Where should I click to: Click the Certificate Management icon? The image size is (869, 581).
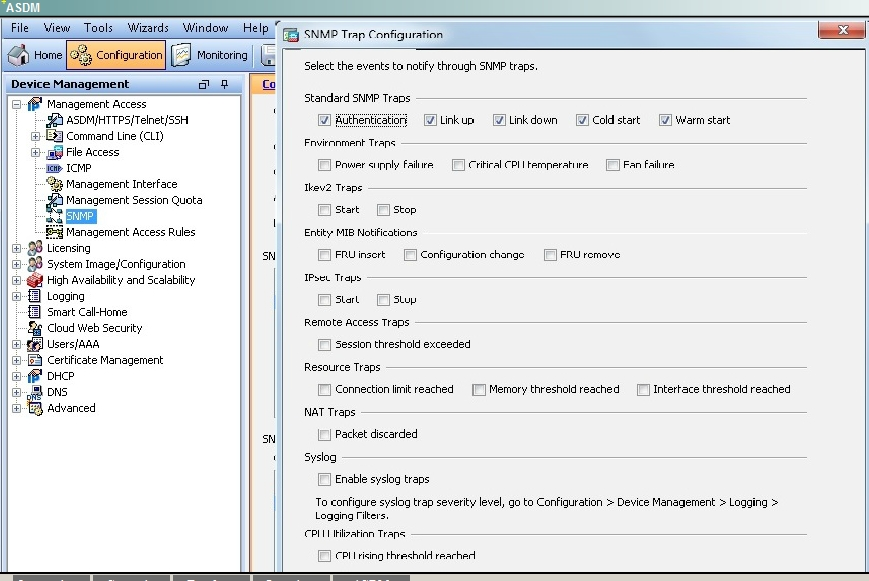click(x=35, y=360)
